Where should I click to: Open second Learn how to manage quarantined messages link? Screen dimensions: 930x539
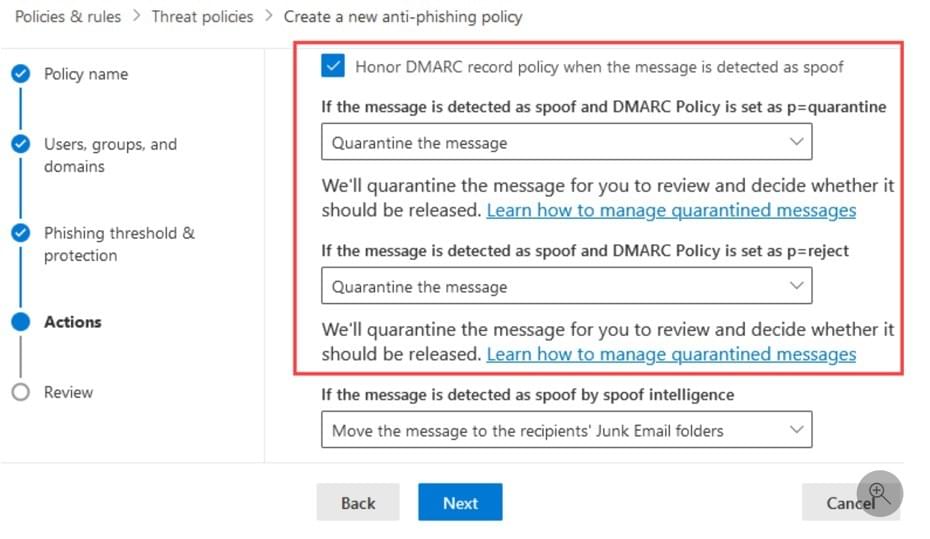pos(671,354)
